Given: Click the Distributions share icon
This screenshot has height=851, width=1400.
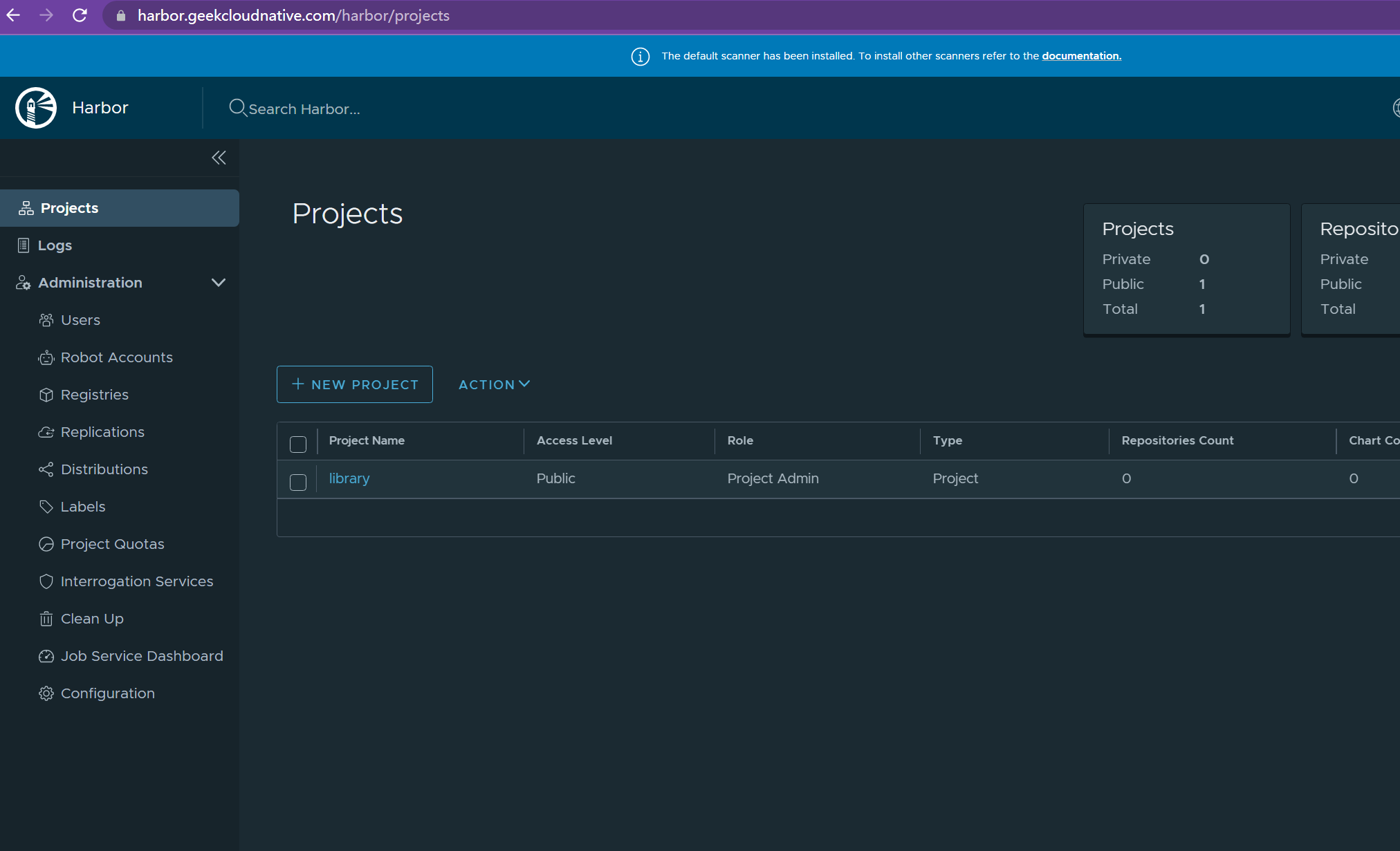Looking at the screenshot, I should click(46, 469).
